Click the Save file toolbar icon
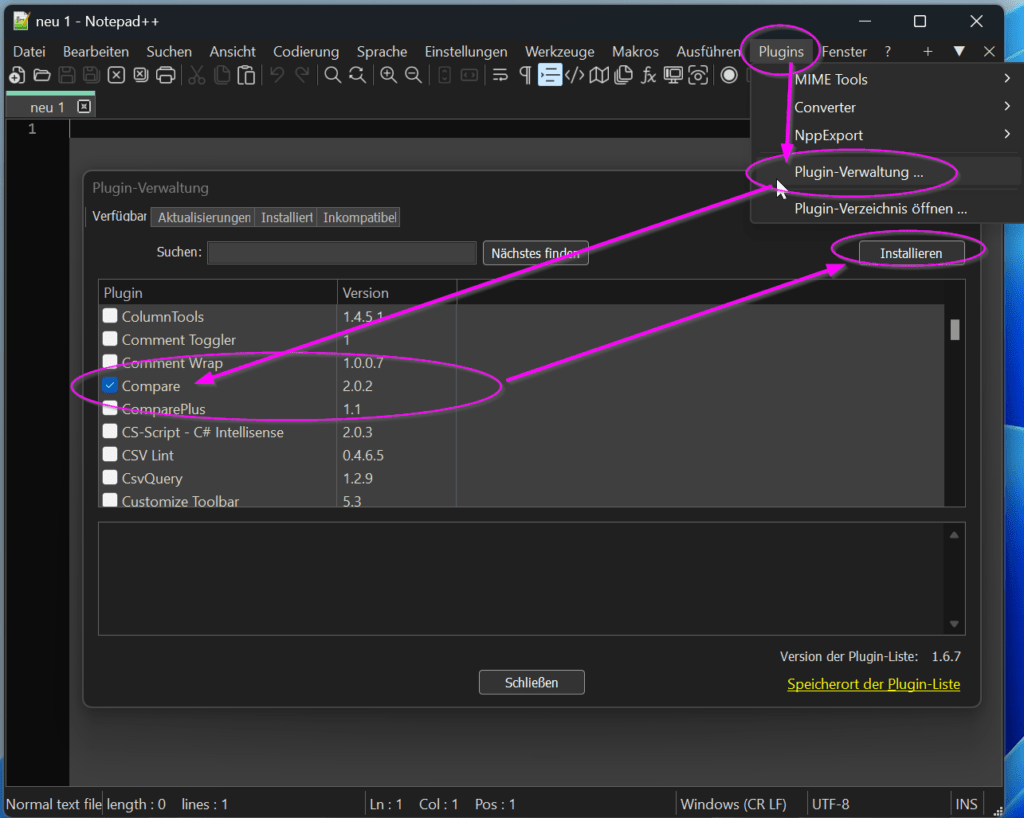1024x818 pixels. tap(67, 75)
